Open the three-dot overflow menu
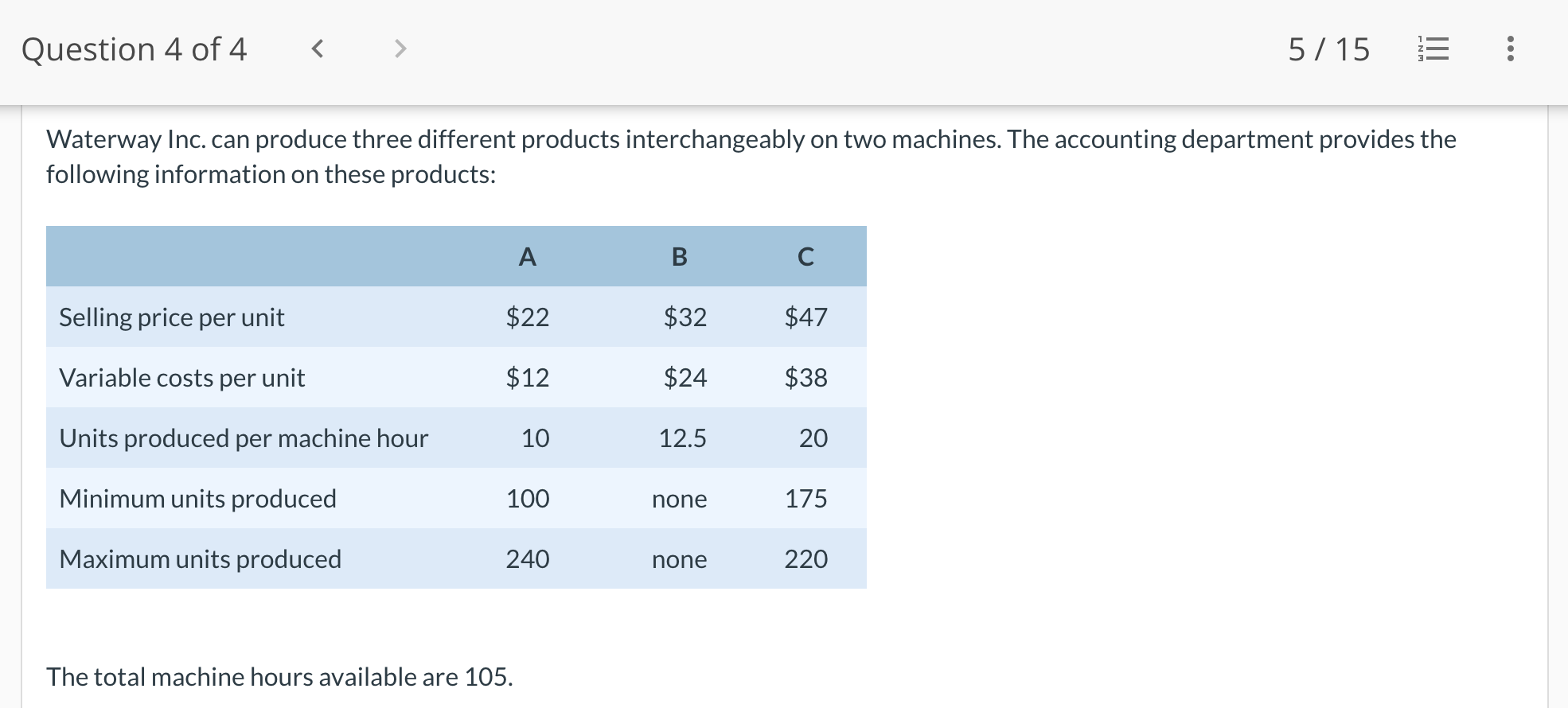This screenshot has height=708, width=1568. (x=1510, y=49)
